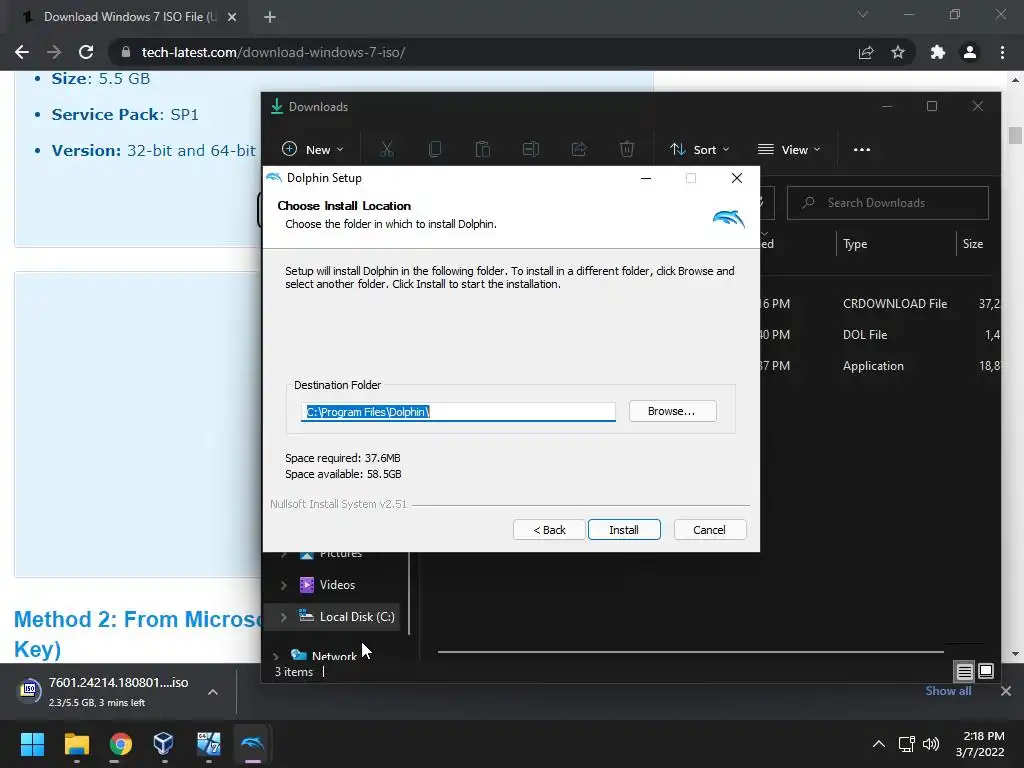The image size is (1024, 768).
Task: Click the Rename icon in Explorer toolbar
Action: tap(531, 150)
